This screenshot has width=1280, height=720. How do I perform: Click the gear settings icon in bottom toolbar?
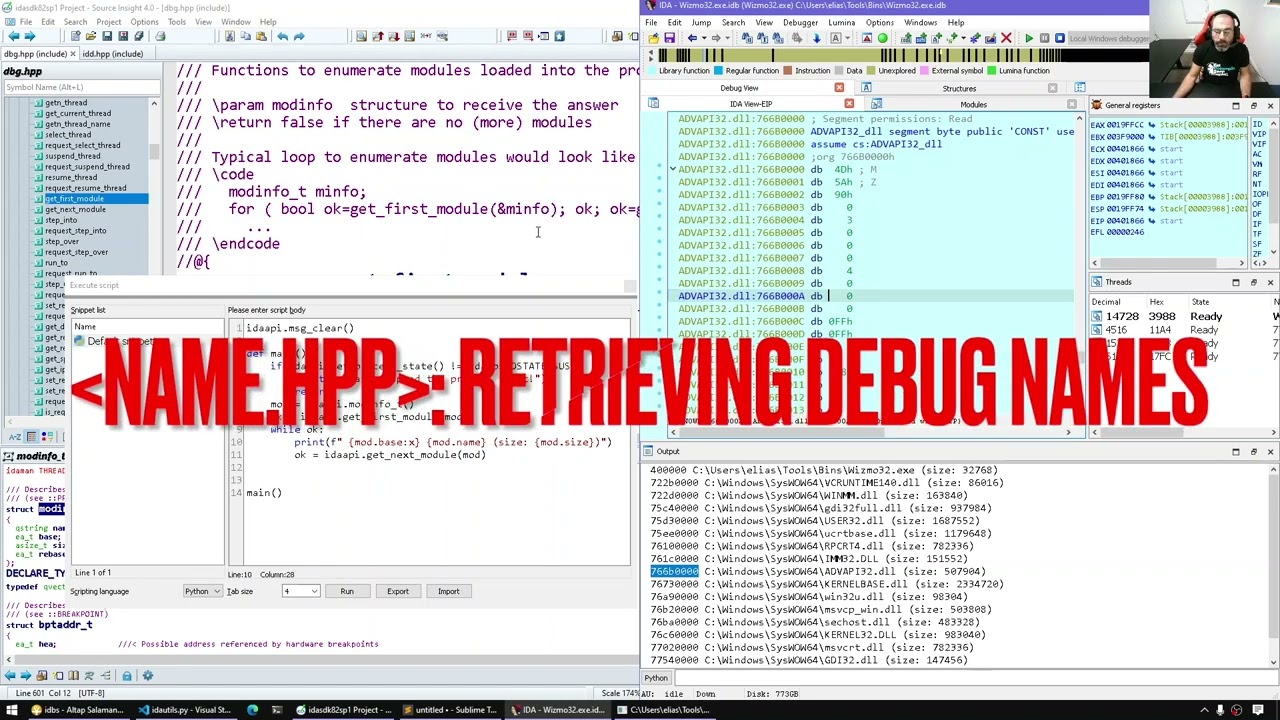[x=148, y=676]
